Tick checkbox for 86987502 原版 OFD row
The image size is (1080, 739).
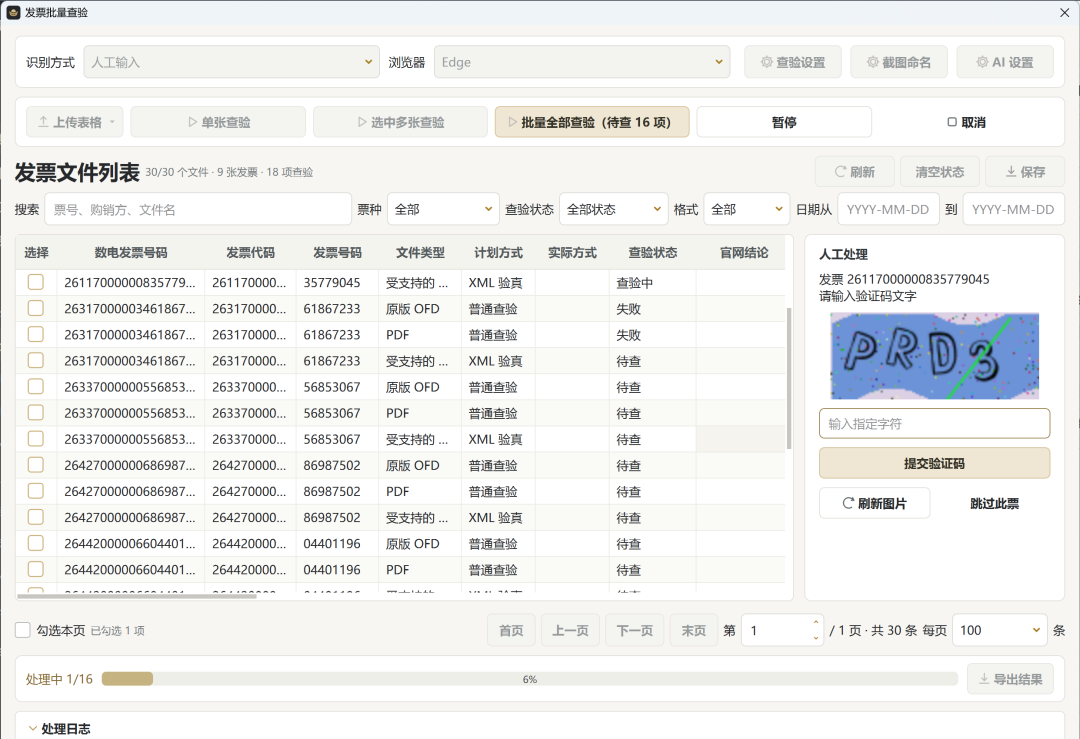click(x=36, y=465)
